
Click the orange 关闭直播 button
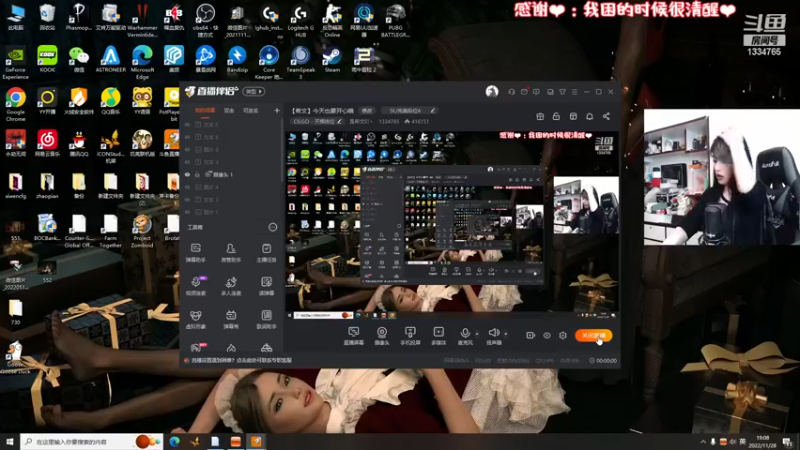click(593, 335)
